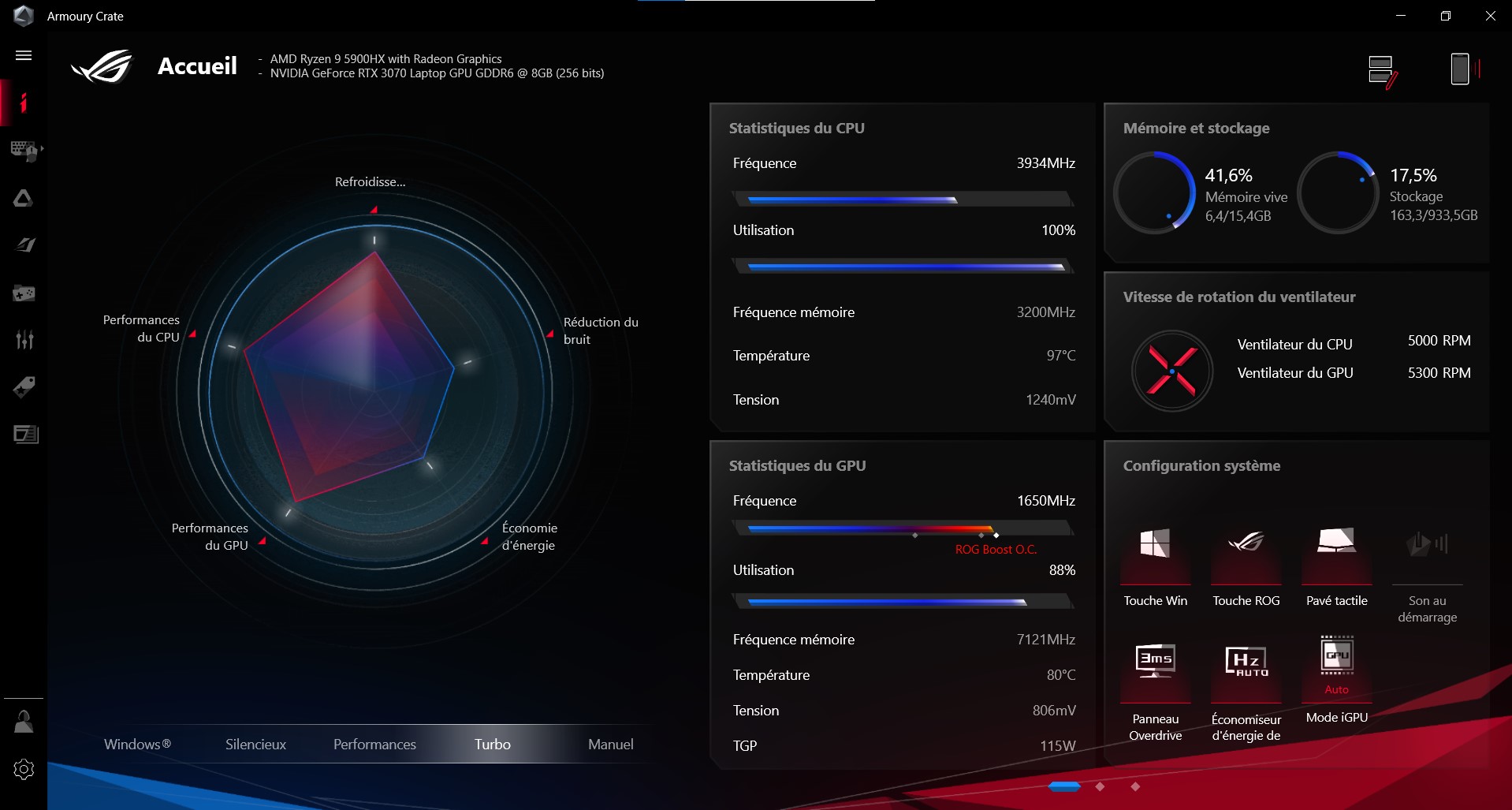Select the Home info sidebar icon
Image resolution: width=1512 pixels, height=810 pixels.
coord(24,103)
